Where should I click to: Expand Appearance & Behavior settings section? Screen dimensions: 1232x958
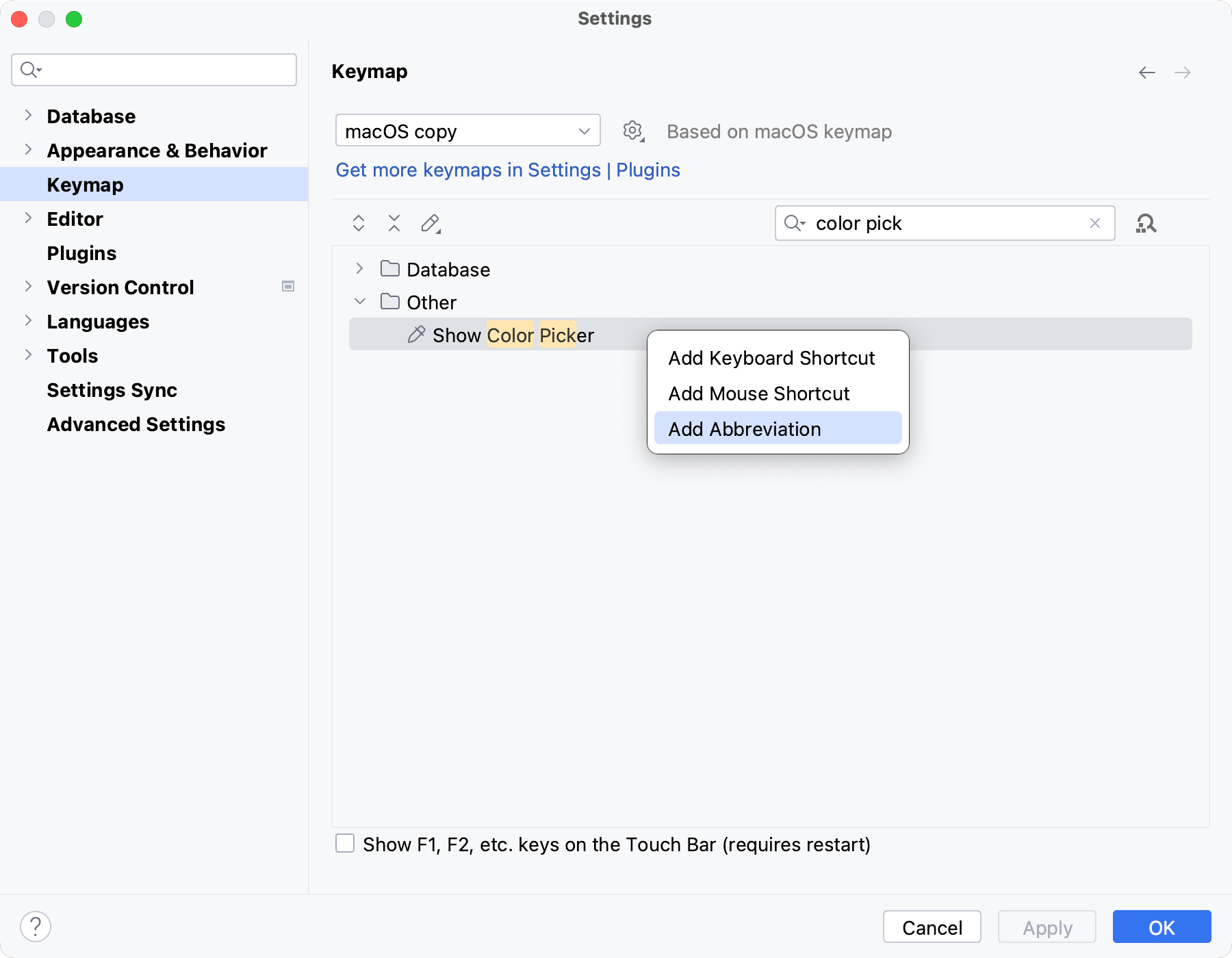pyautogui.click(x=28, y=150)
